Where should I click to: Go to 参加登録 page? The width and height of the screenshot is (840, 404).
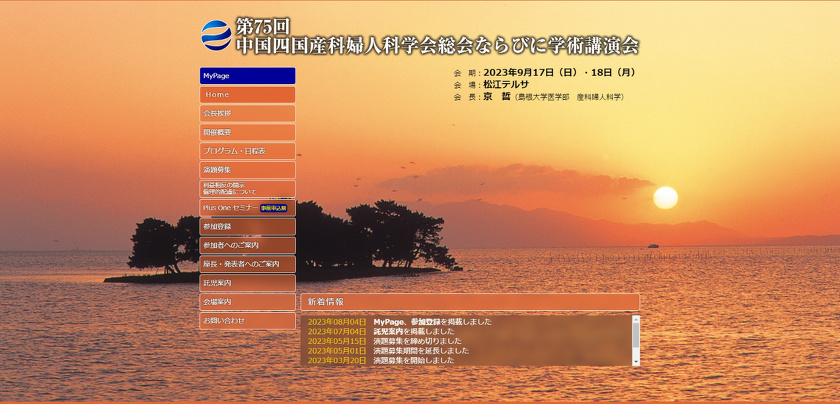(x=247, y=227)
